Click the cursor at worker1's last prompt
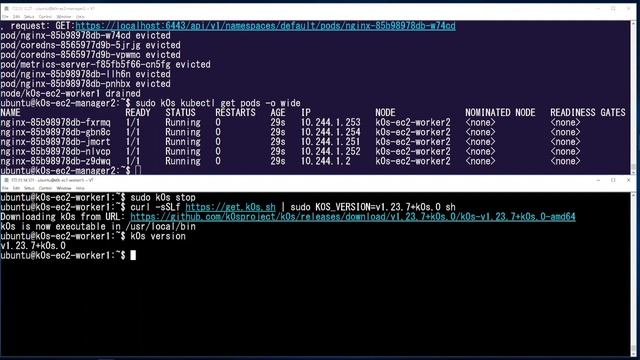640x360 pixels. coord(133,256)
